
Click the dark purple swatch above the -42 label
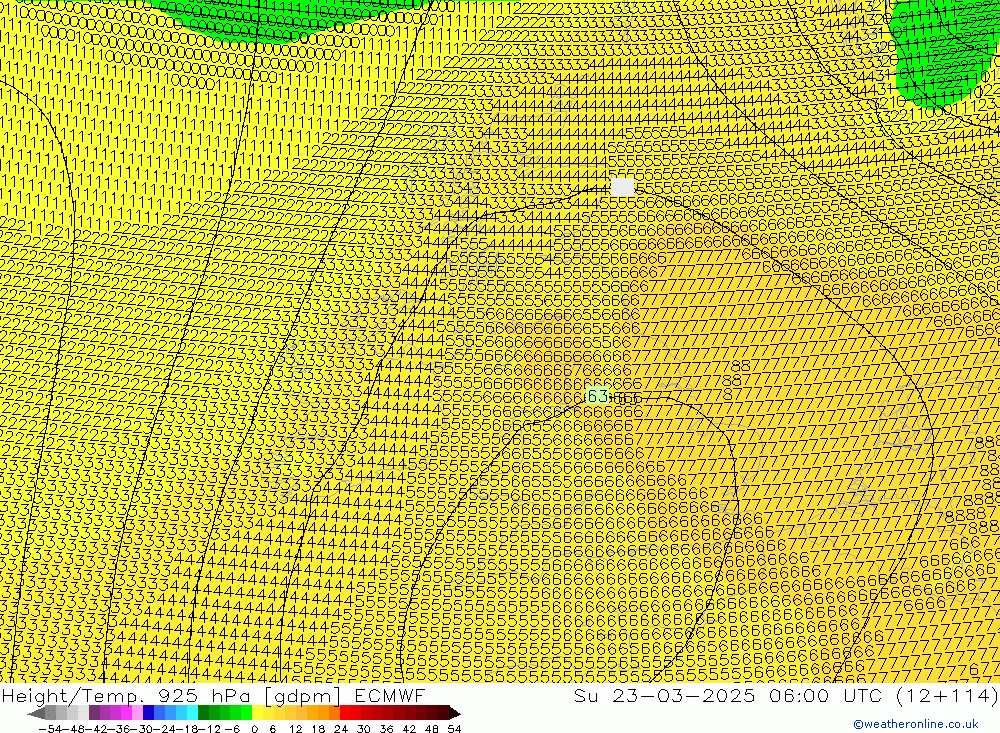tap(94, 714)
